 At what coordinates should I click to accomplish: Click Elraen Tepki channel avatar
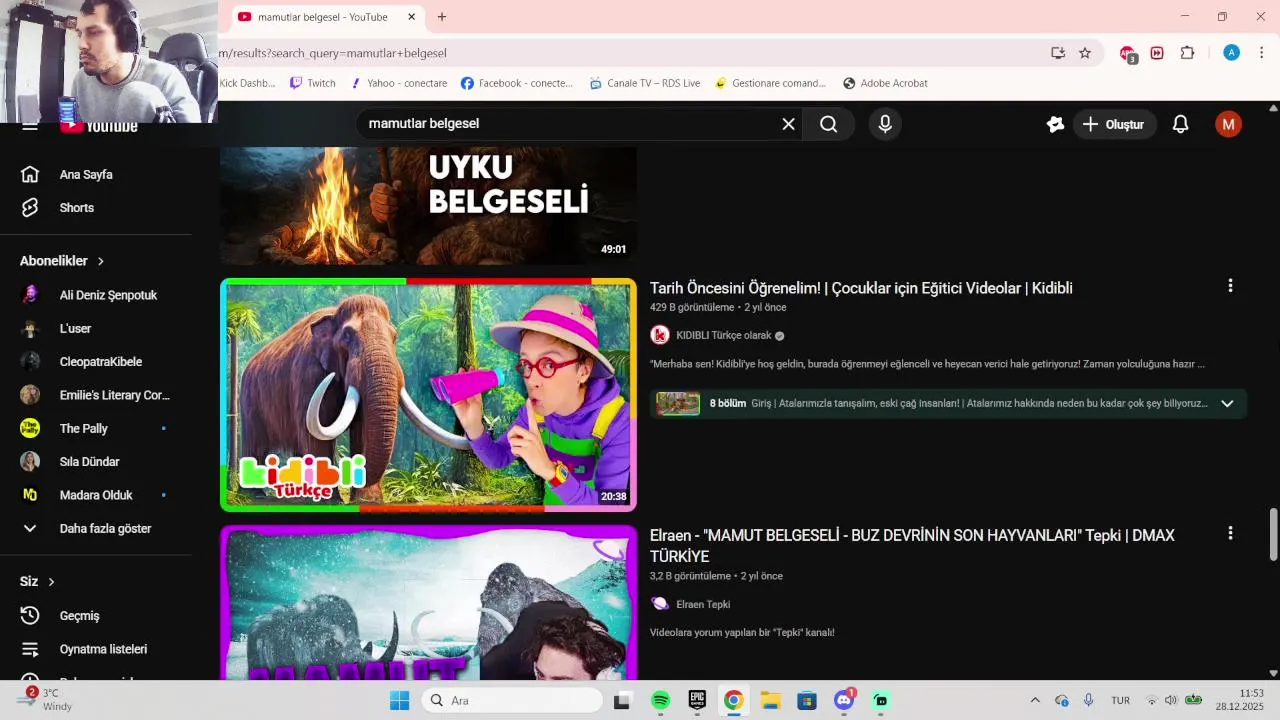coord(660,604)
